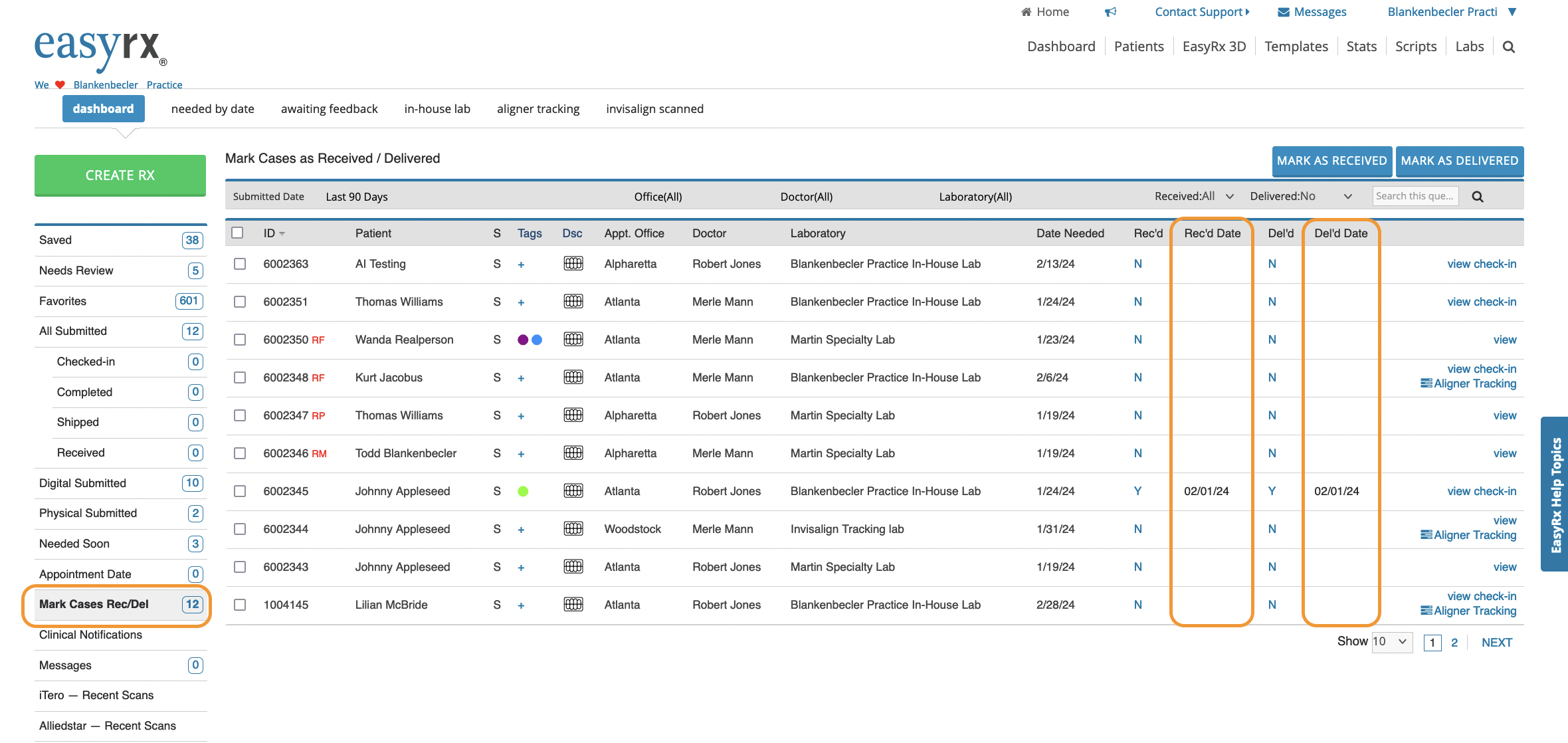The width and height of the screenshot is (1568, 743).
Task: Click the CREATE RX button
Action: coord(120,175)
